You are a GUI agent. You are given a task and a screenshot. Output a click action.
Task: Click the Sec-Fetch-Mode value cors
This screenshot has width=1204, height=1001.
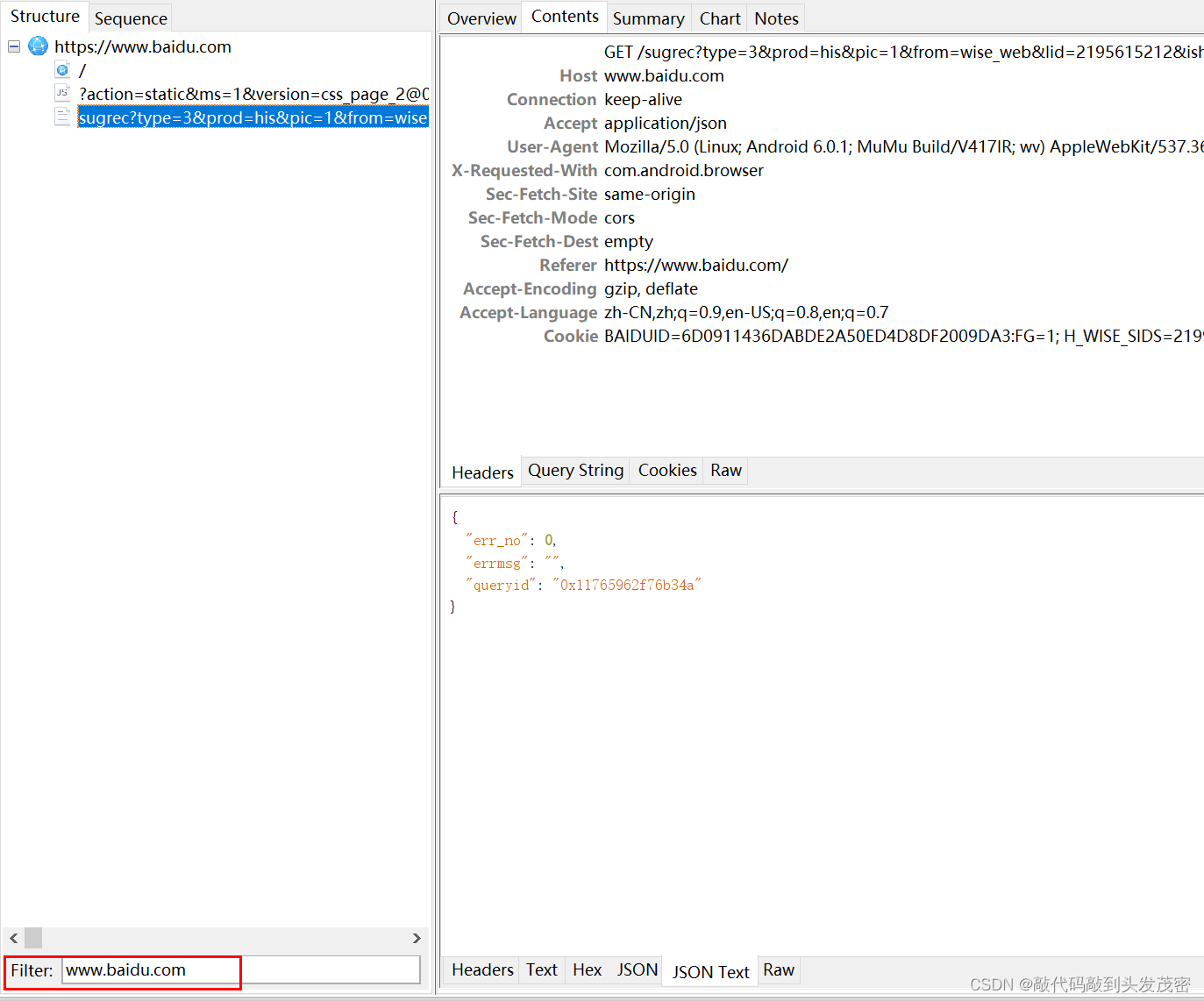[x=619, y=217]
